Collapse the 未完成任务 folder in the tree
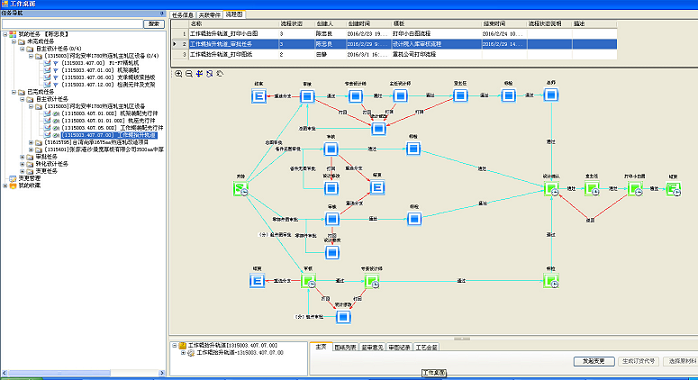The width and height of the screenshot is (698, 380). click(14, 41)
